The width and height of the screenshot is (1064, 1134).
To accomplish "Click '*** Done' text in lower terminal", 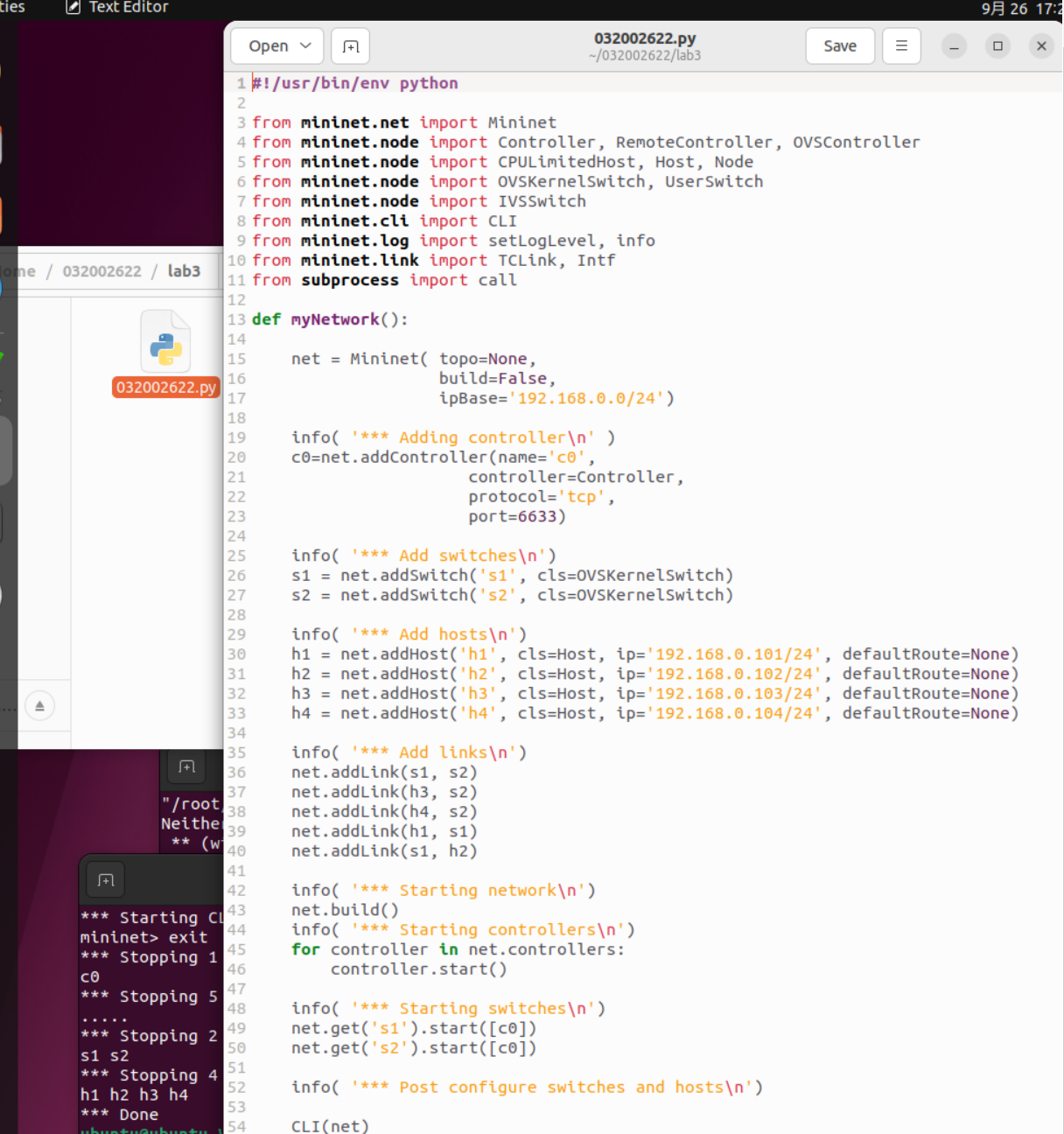I will pos(119,1115).
